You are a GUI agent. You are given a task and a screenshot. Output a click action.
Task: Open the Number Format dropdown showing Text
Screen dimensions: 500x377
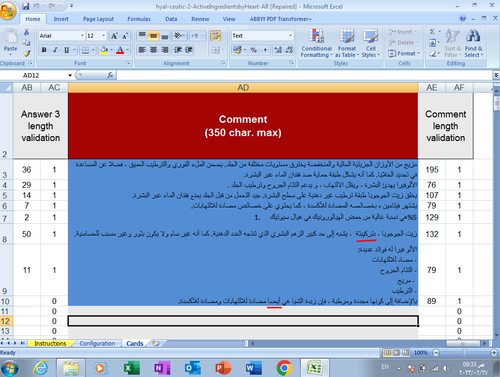[x=290, y=36]
